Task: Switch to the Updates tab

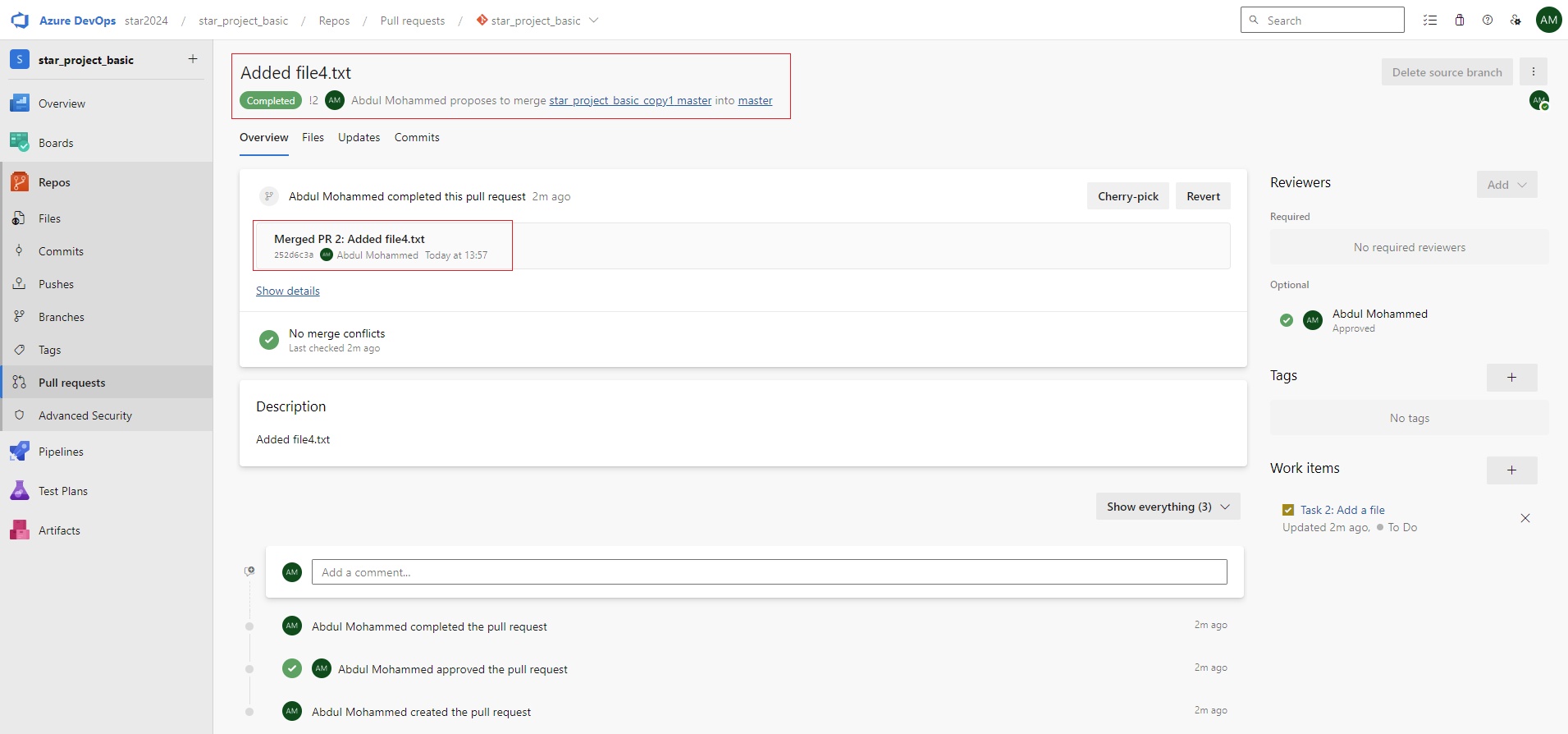Action: (x=359, y=137)
